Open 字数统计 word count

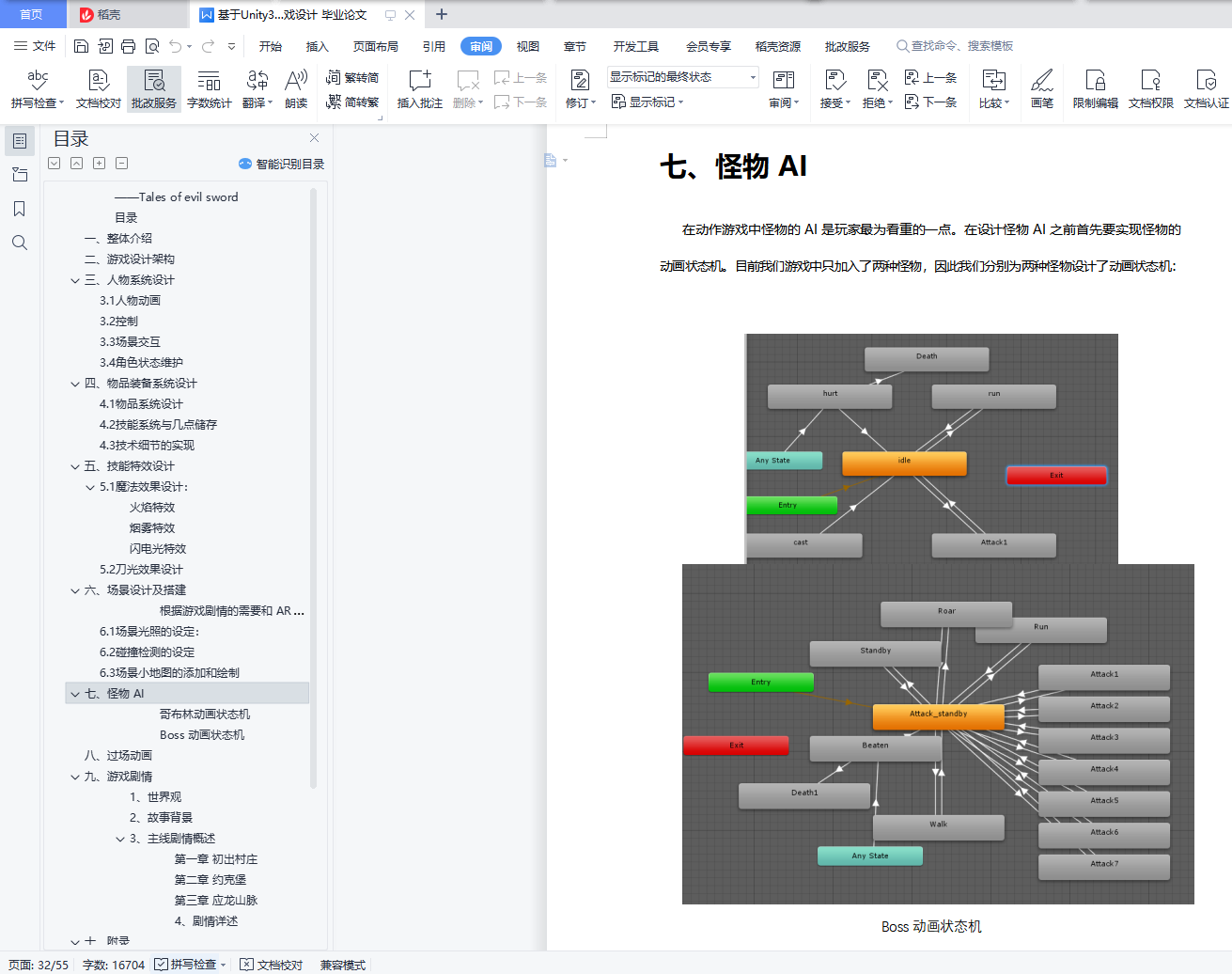point(209,89)
